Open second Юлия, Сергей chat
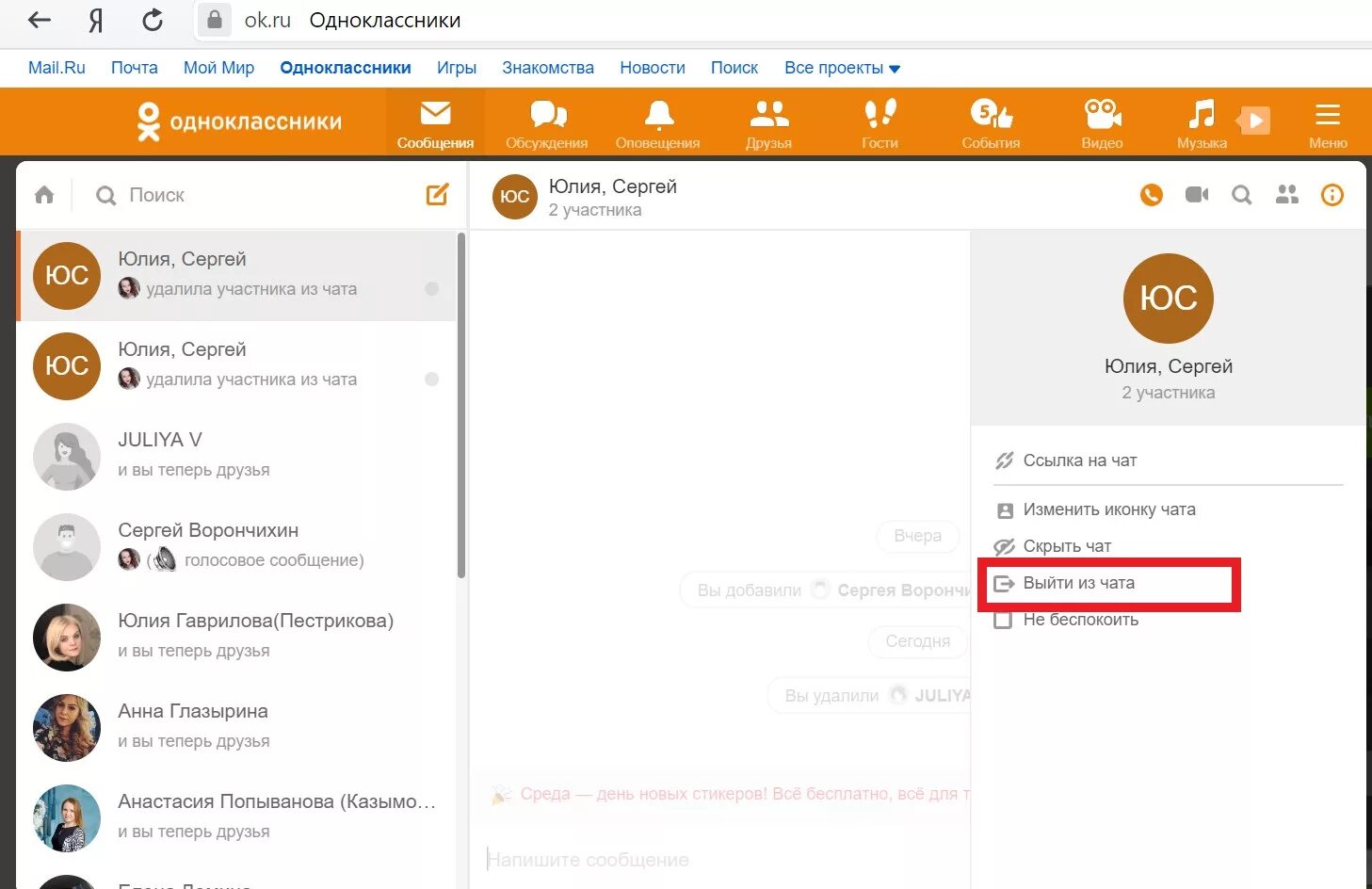This screenshot has height=889, width=1372. click(x=236, y=365)
